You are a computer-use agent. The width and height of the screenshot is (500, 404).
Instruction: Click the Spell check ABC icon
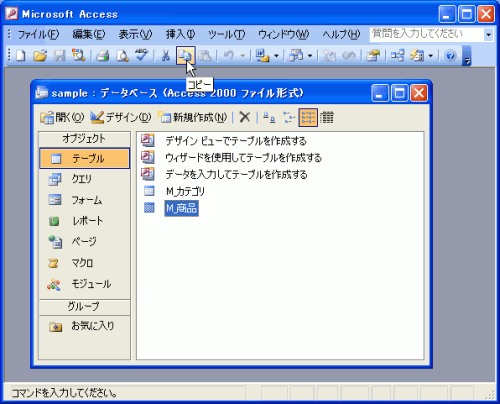(142, 55)
